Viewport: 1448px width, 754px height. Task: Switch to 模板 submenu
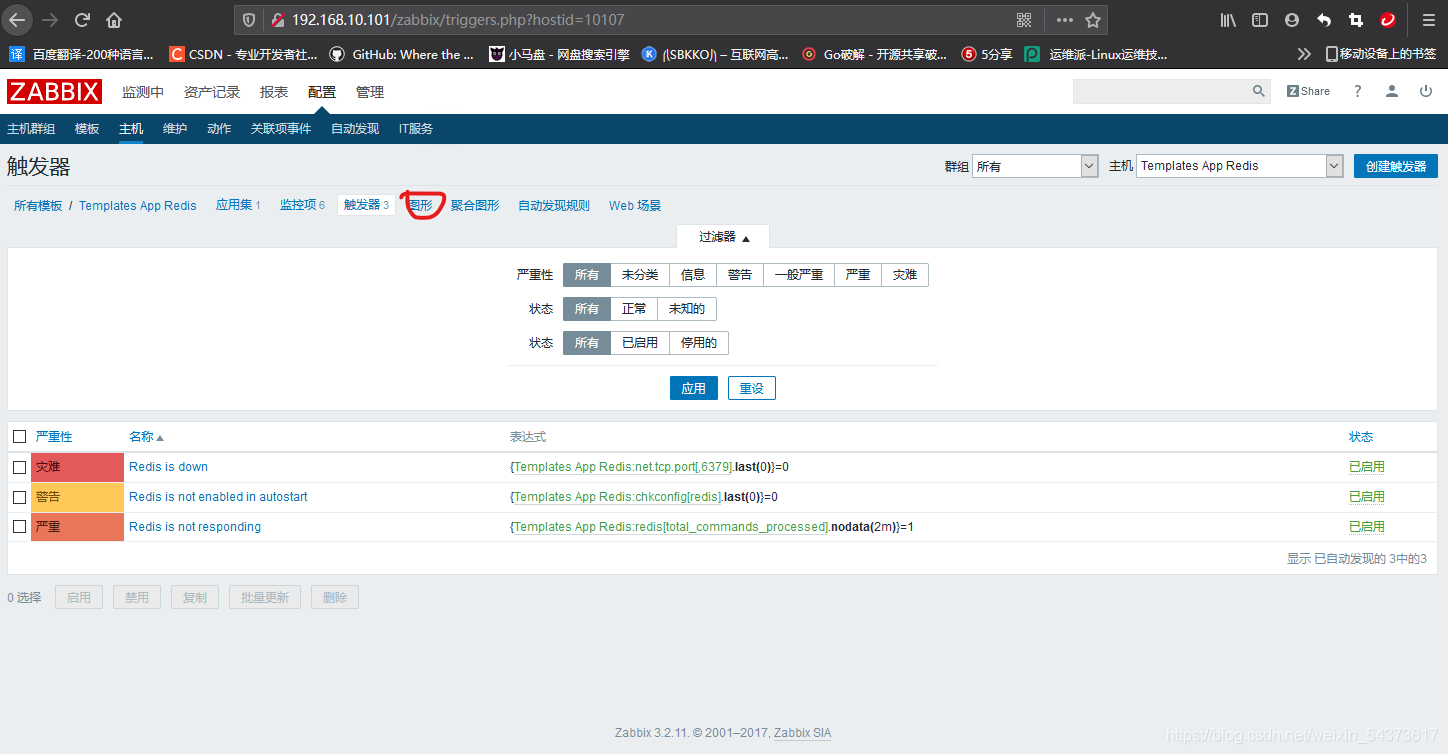[87, 129]
